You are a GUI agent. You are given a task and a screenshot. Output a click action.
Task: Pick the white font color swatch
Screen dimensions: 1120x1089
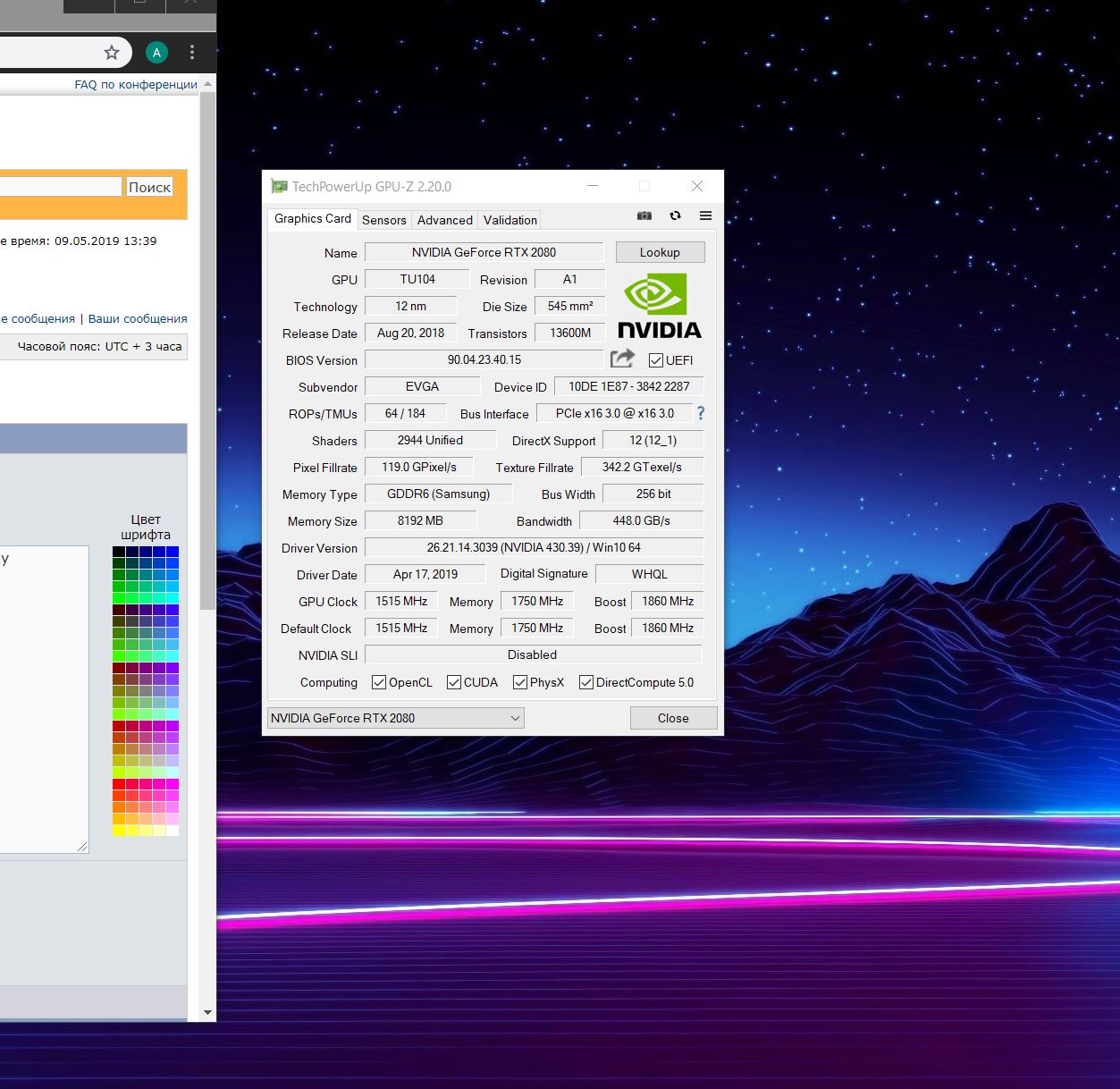[x=173, y=831]
